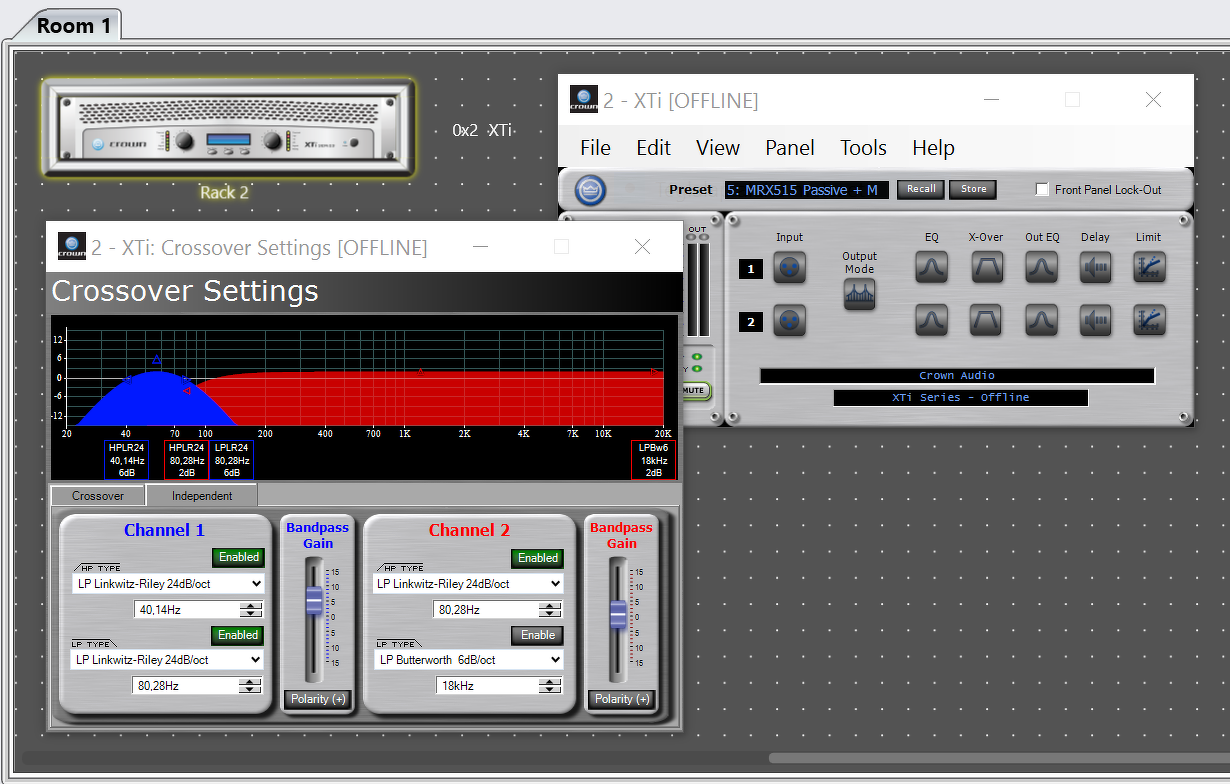Click the Store preset button
Viewport: 1230px width, 784px height.
[973, 189]
